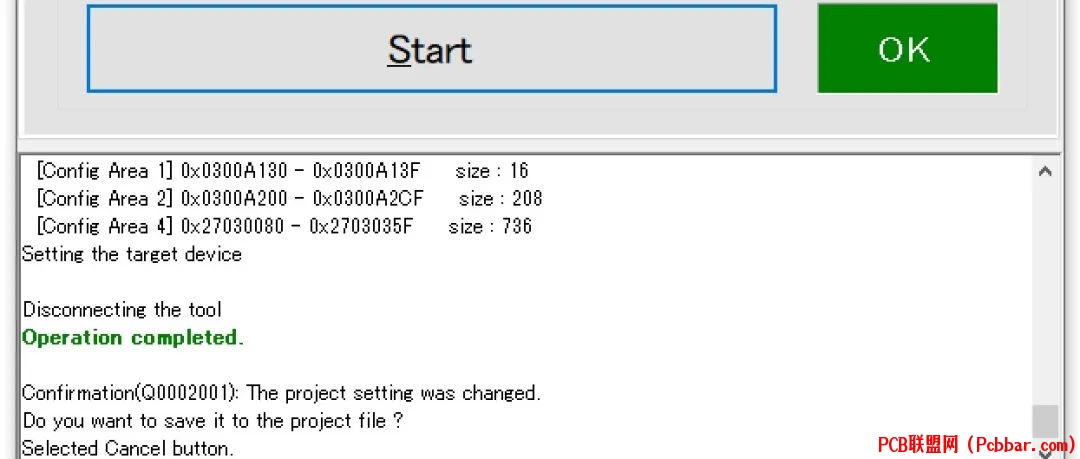Click the 'Setting the target device' log line
Viewport: 1080px width, 459px height.
pyautogui.click(x=132, y=254)
